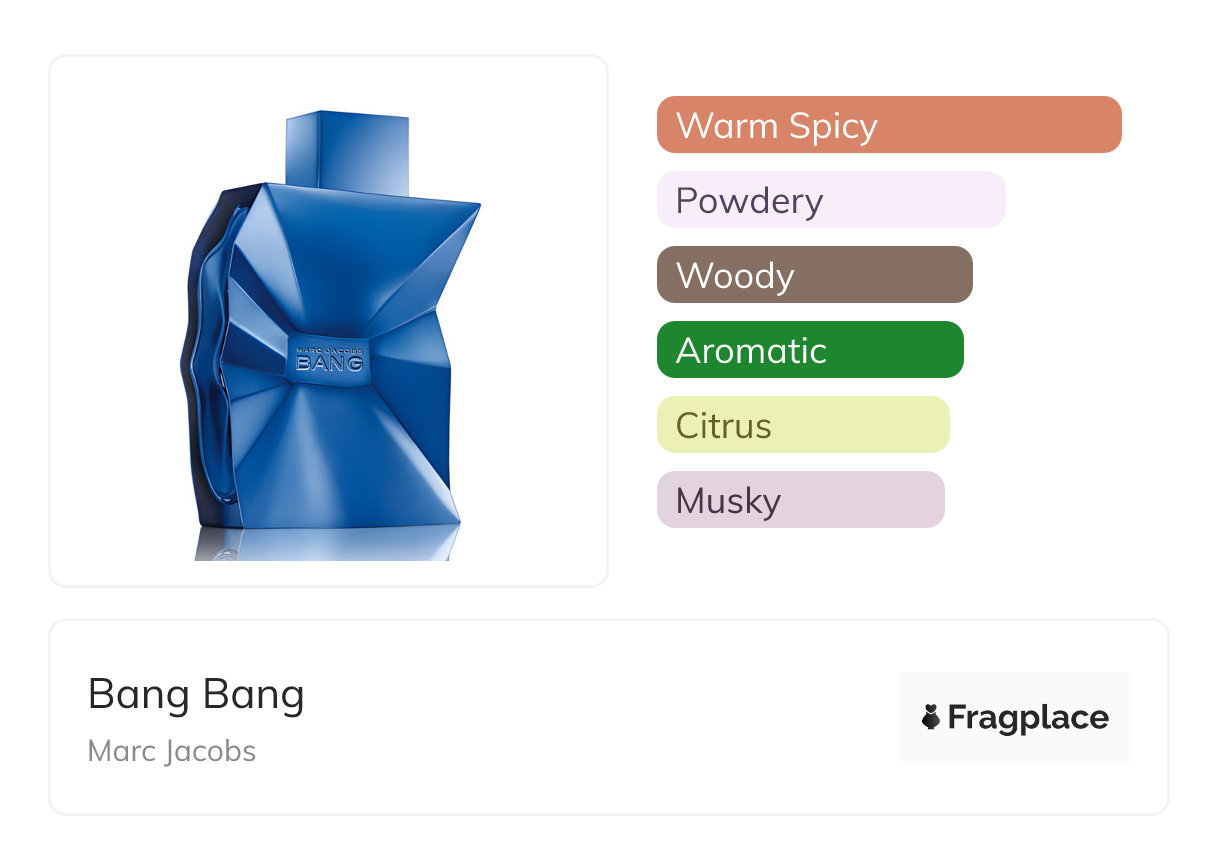
Task: Click the brown Woody accord bar
Action: point(814,275)
